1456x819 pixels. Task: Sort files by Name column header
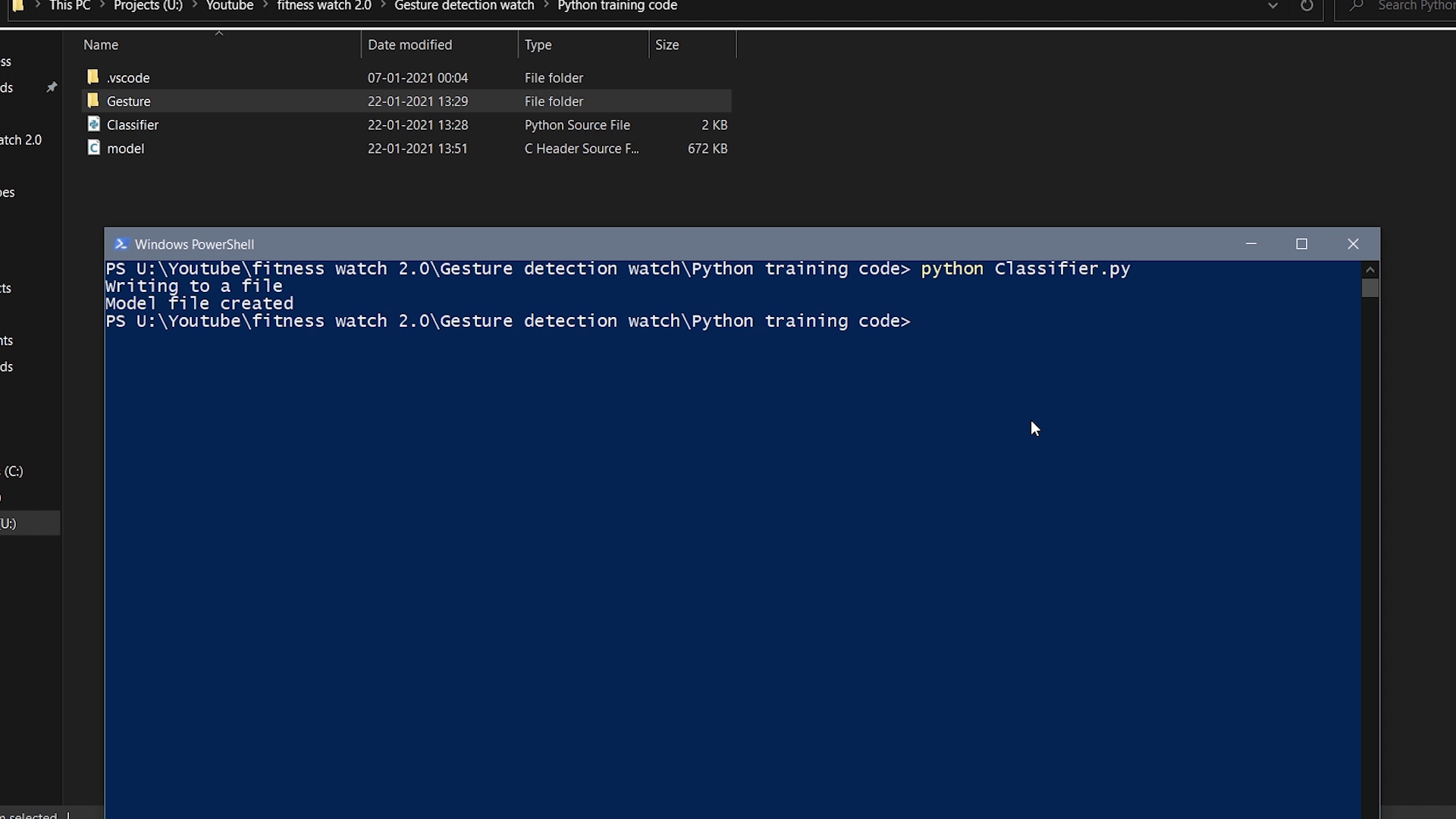(101, 45)
